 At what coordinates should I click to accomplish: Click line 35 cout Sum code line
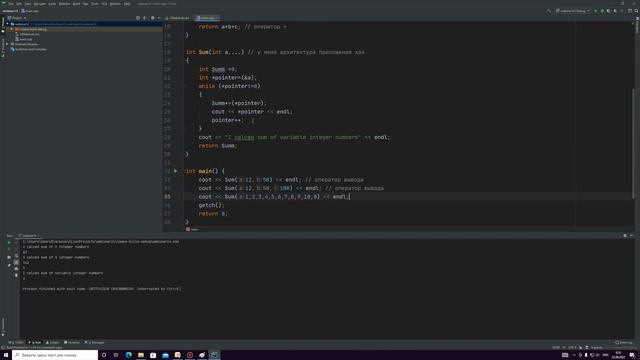coord(274,197)
